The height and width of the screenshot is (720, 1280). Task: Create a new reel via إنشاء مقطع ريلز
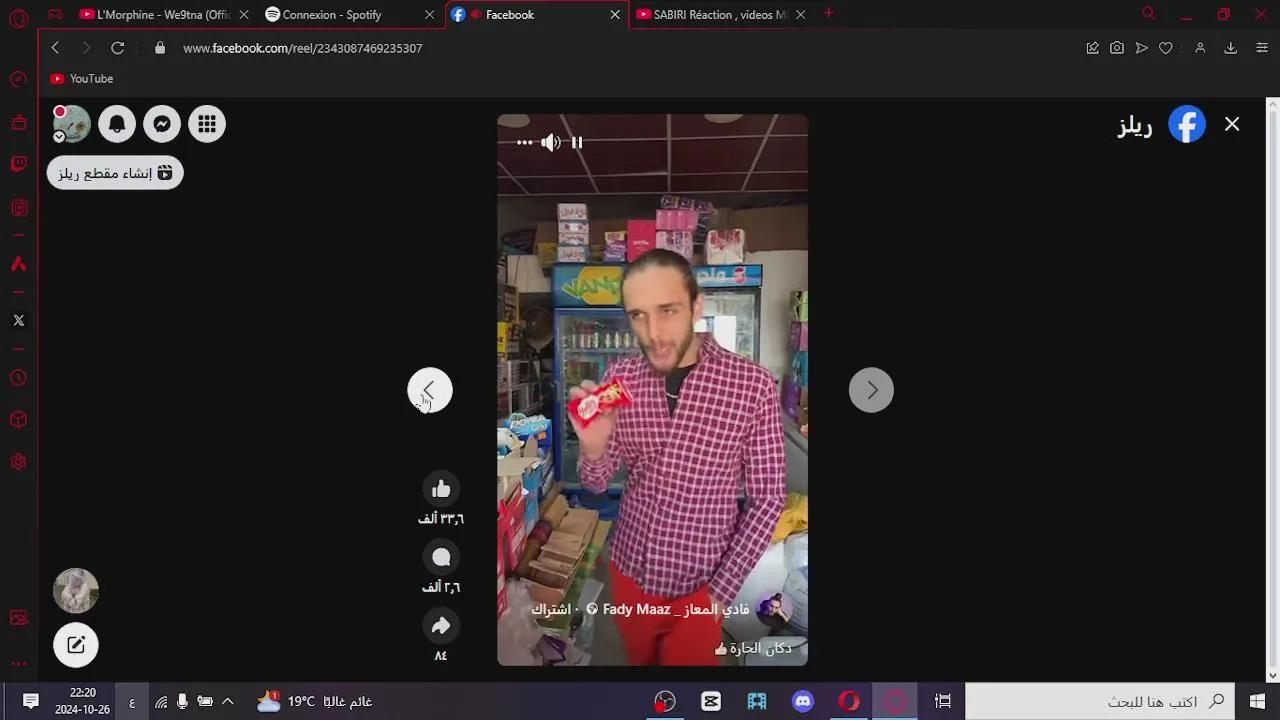coord(114,172)
